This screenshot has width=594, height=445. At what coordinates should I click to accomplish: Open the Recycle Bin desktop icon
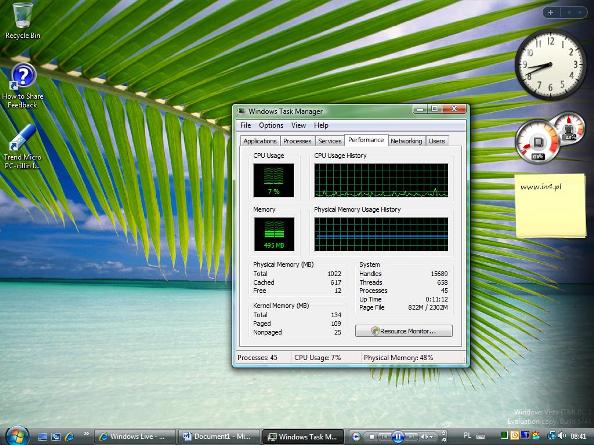22,21
